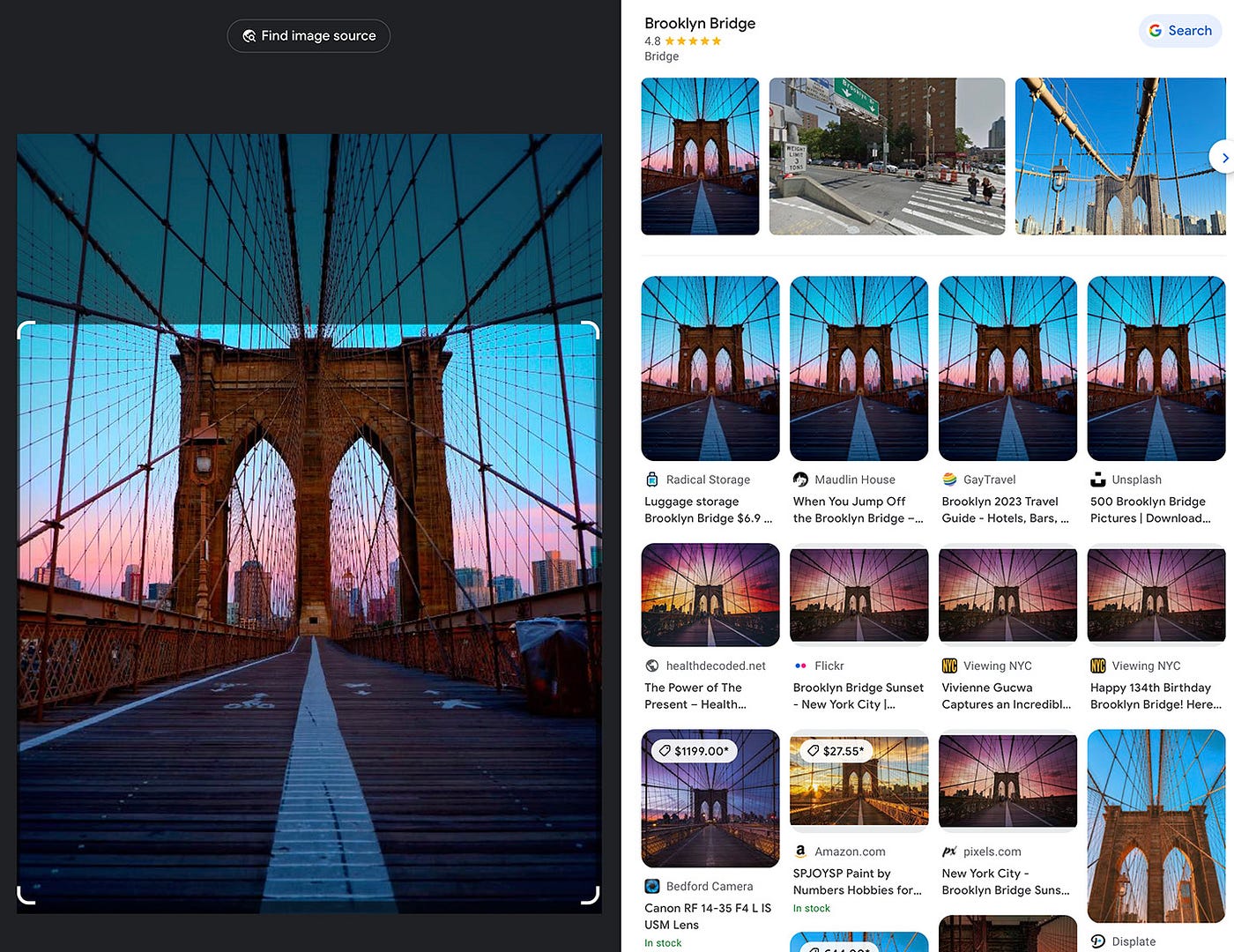Open 'When You Jump Off the Brooklyn Bridge' link
The height and width of the screenshot is (952, 1234).
point(858,509)
